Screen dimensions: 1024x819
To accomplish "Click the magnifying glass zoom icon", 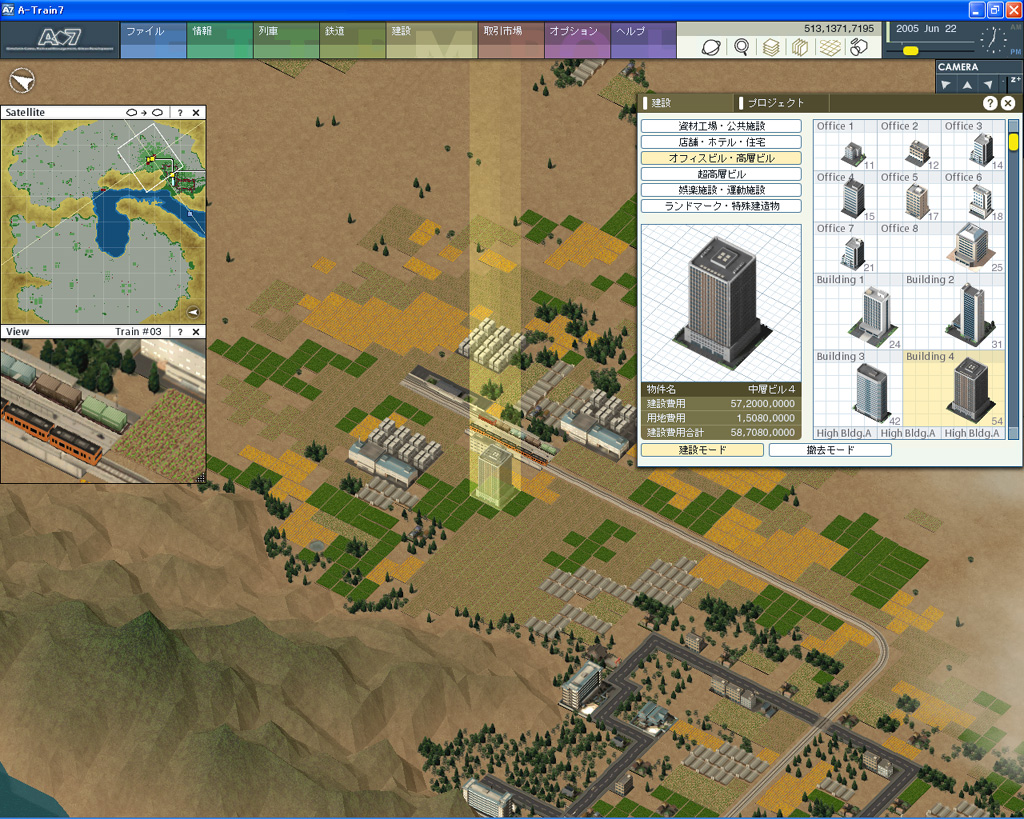I will pos(741,47).
